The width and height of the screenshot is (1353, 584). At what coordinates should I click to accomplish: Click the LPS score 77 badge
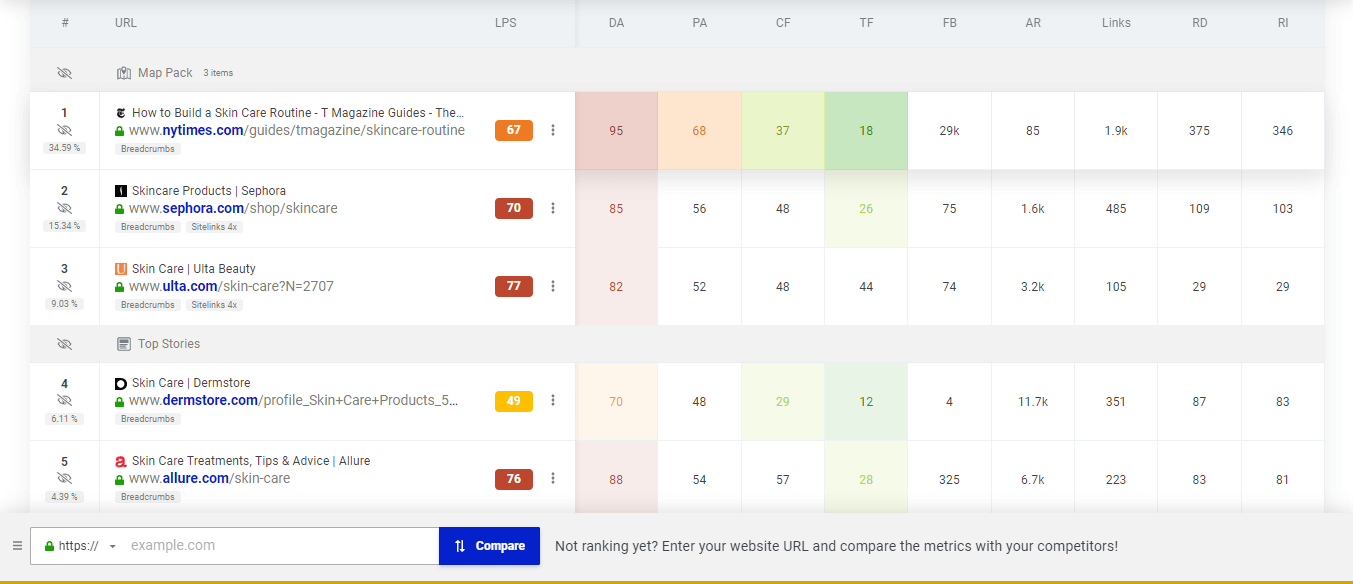(514, 286)
